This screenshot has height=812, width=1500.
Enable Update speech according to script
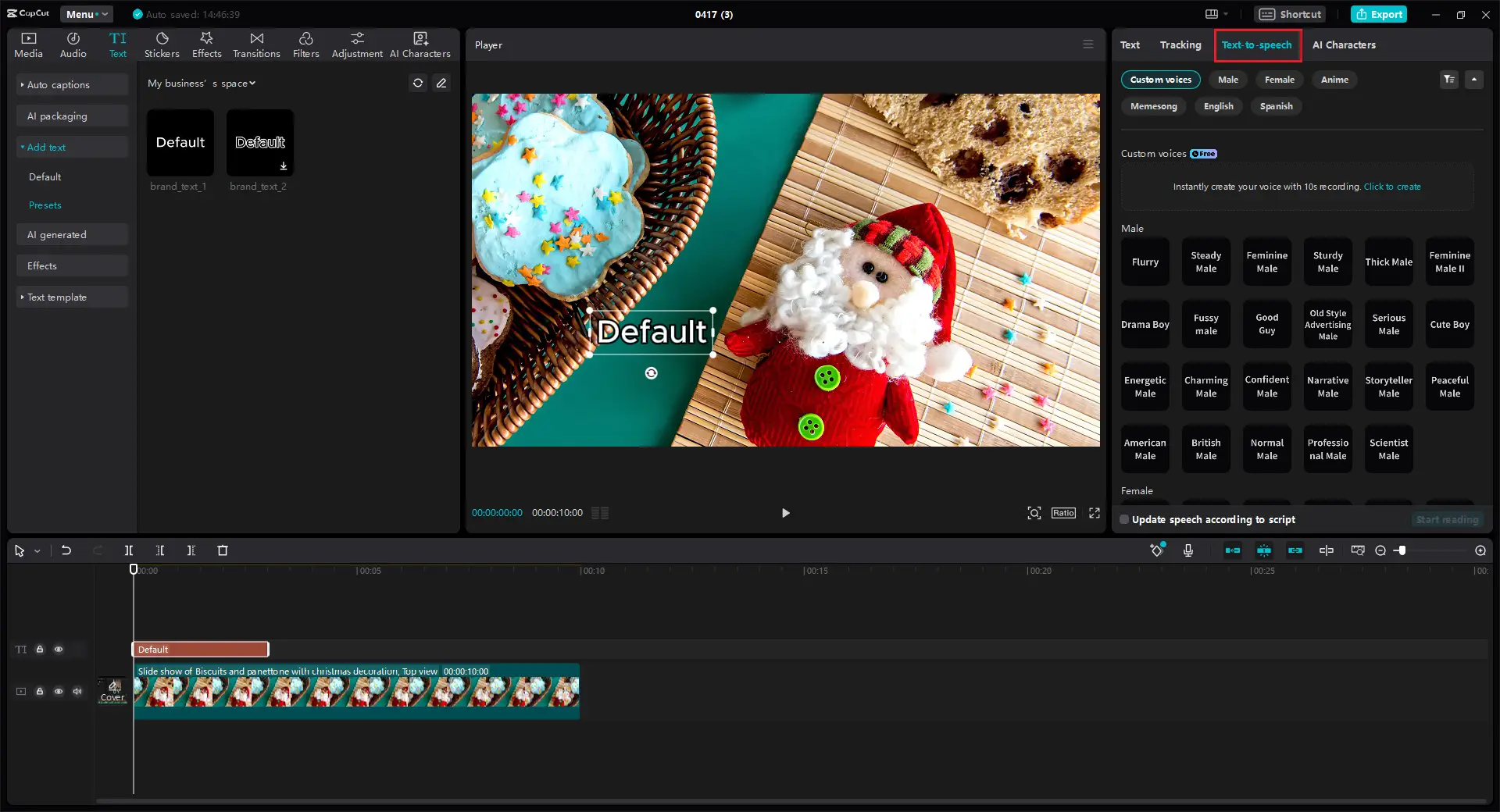coord(1124,519)
